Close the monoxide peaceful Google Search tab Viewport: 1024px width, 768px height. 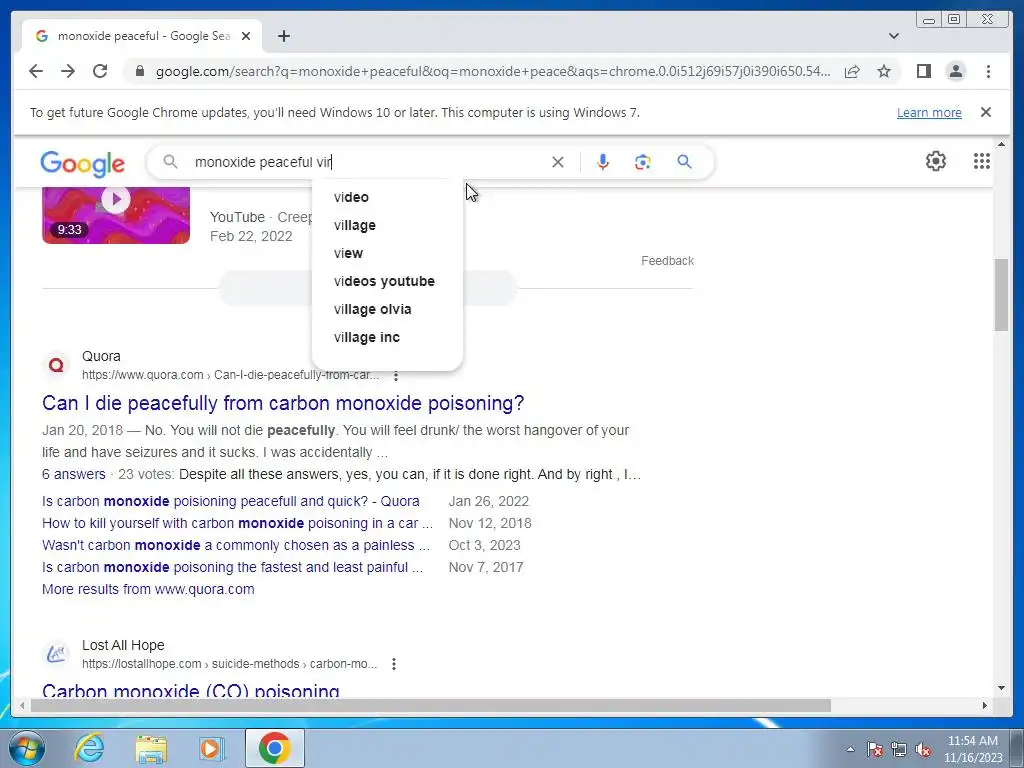pyautogui.click(x=246, y=36)
